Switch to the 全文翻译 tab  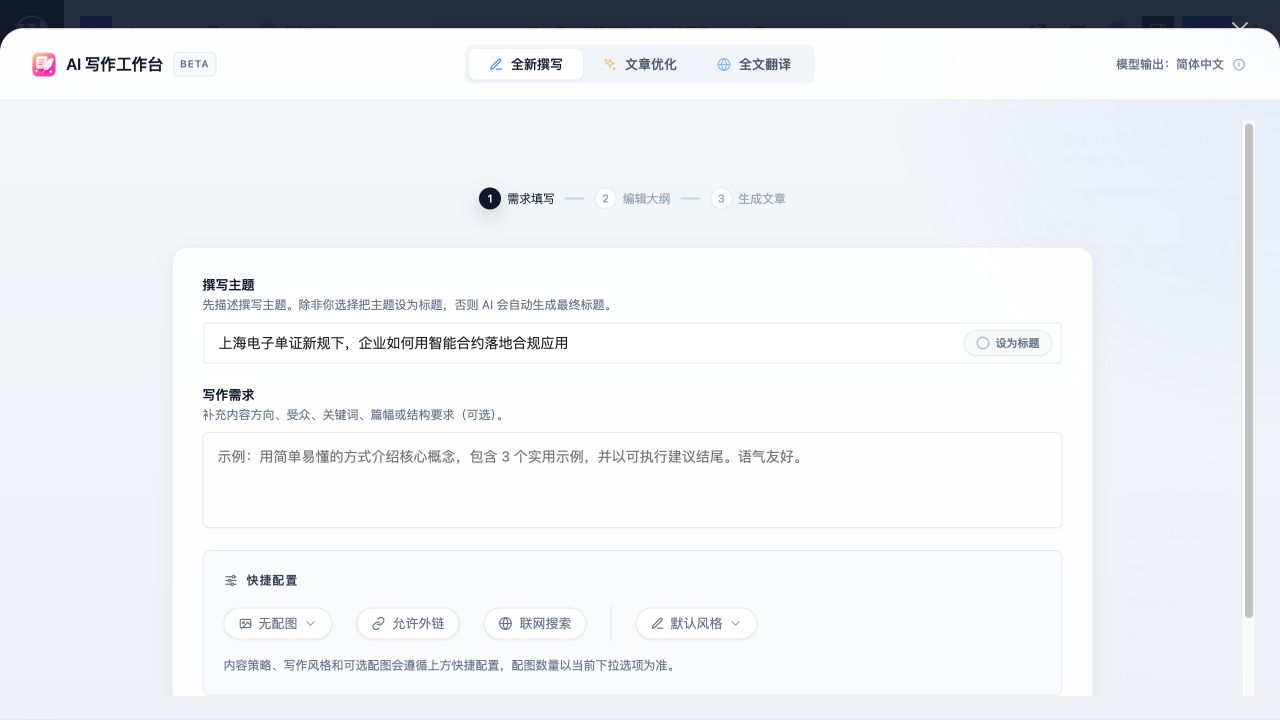(754, 64)
